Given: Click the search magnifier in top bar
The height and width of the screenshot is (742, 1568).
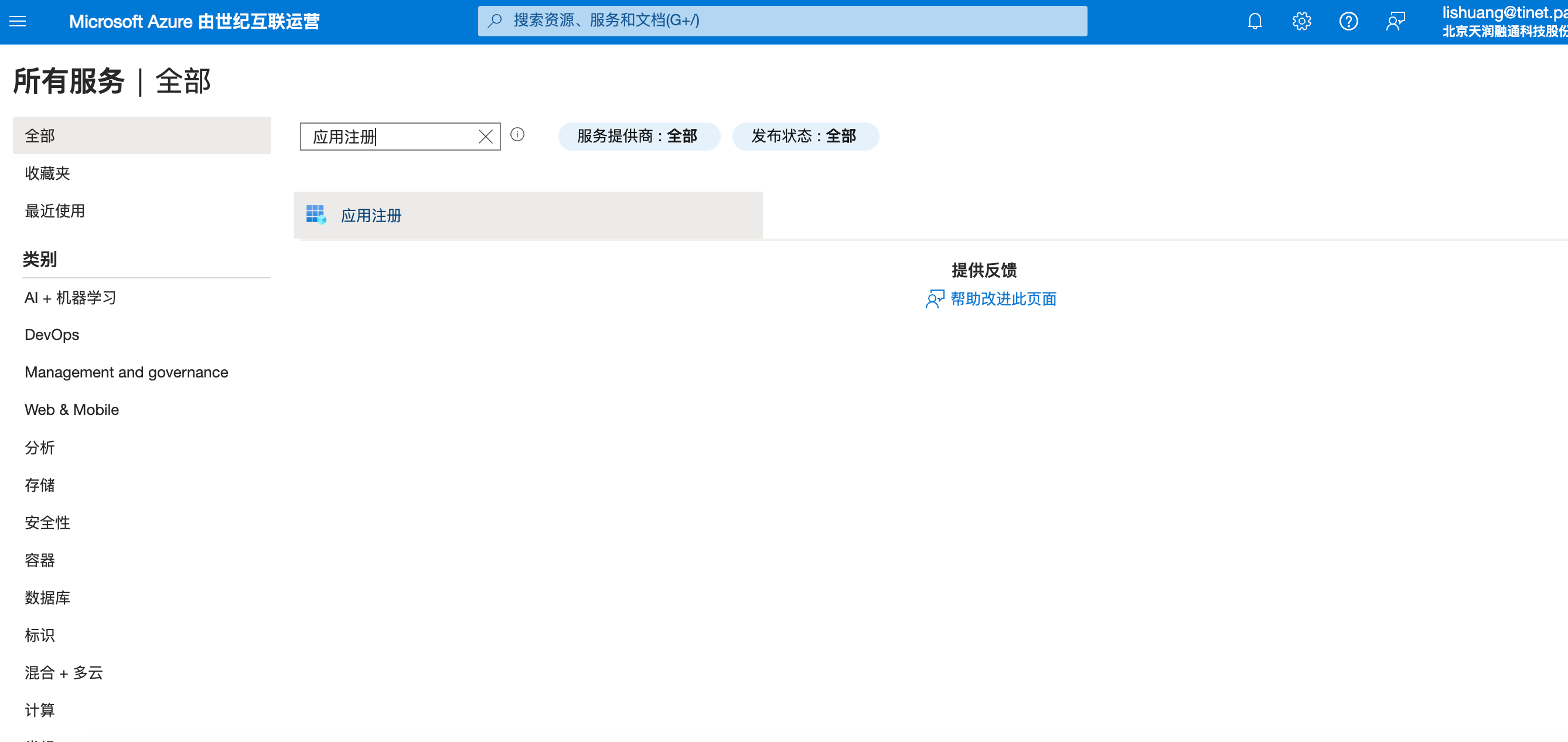Looking at the screenshot, I should pos(495,21).
